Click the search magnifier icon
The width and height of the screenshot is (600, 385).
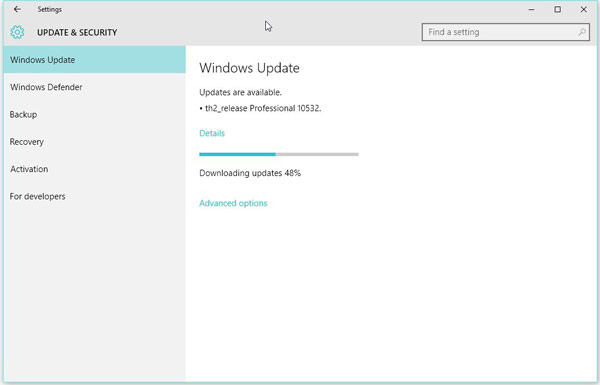582,32
